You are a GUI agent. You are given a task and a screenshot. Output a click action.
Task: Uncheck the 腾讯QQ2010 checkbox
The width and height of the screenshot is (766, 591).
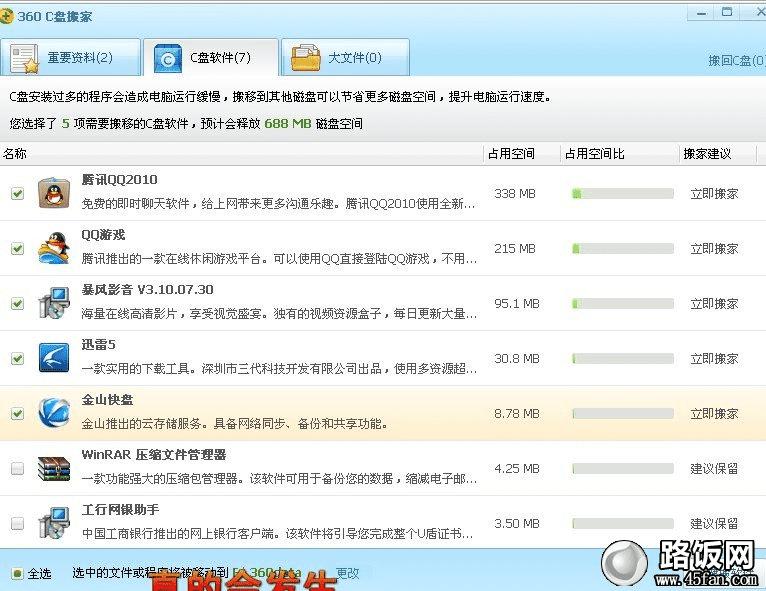pos(18,194)
